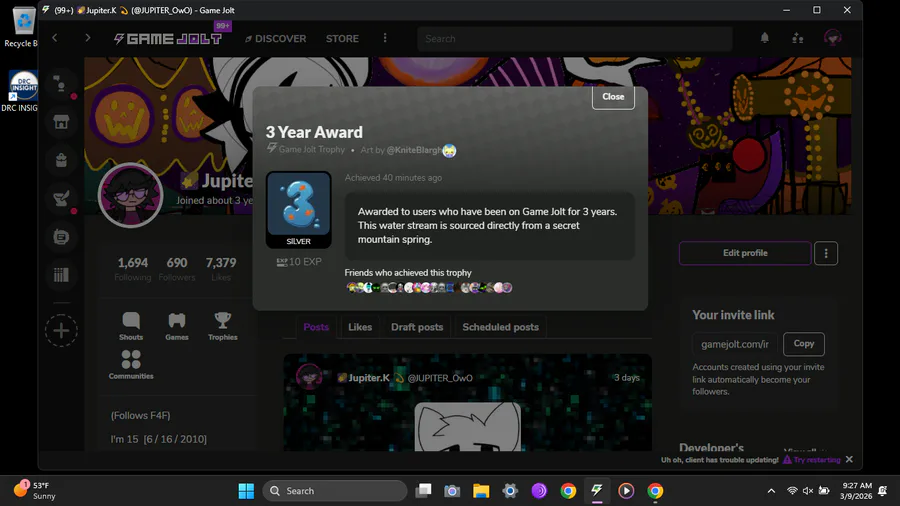Show hidden system tray icons

(771, 491)
